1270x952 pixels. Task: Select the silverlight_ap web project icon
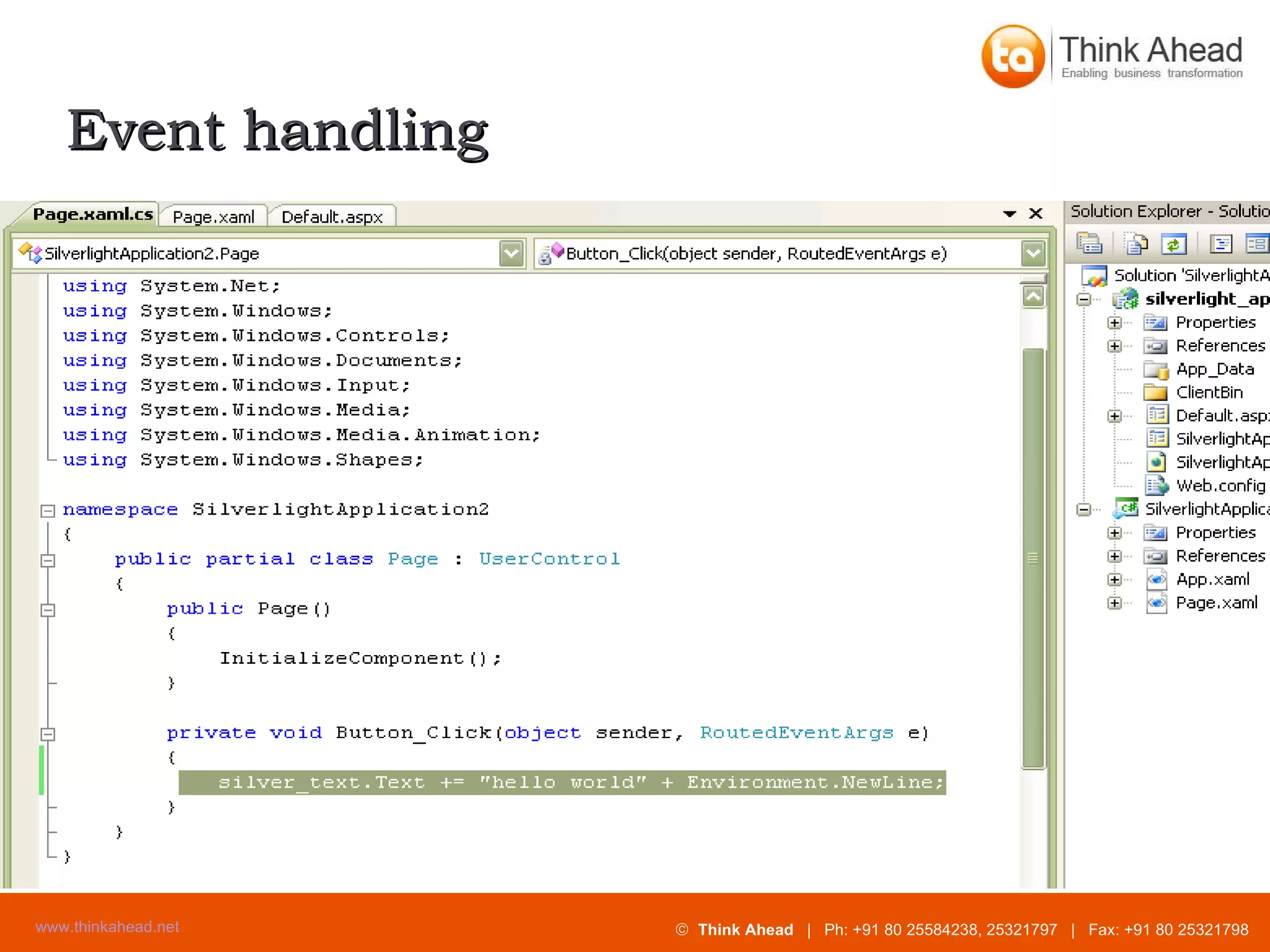click(x=1126, y=299)
